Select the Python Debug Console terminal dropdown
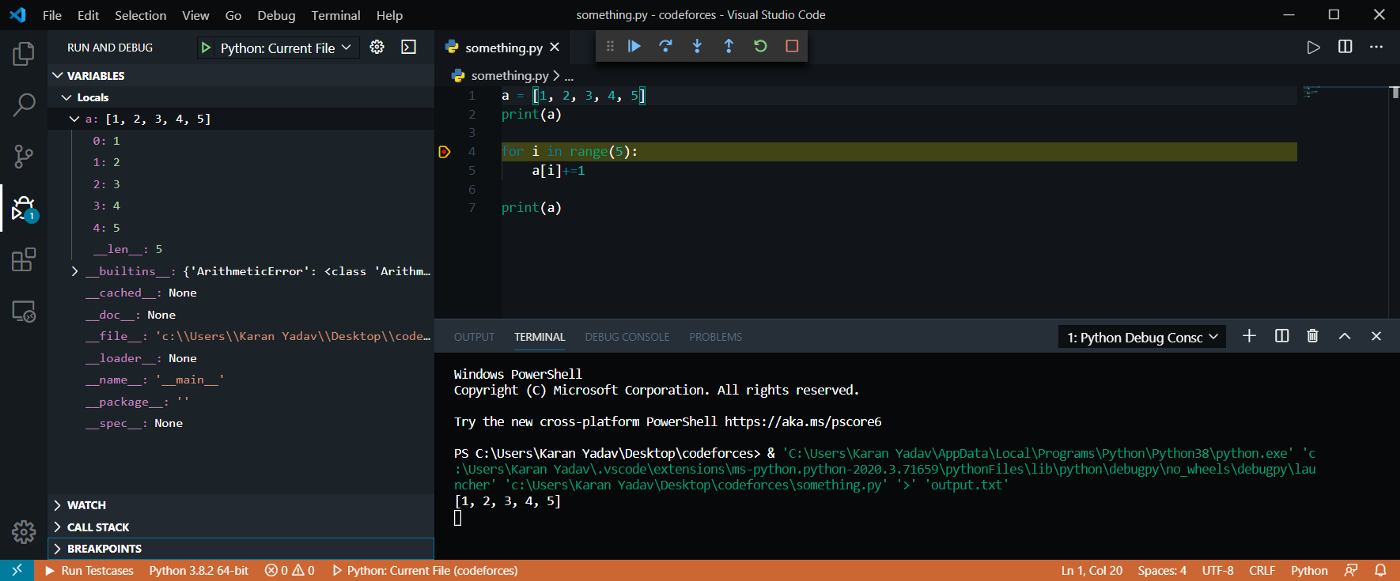The height and width of the screenshot is (581, 1400). tap(1142, 337)
